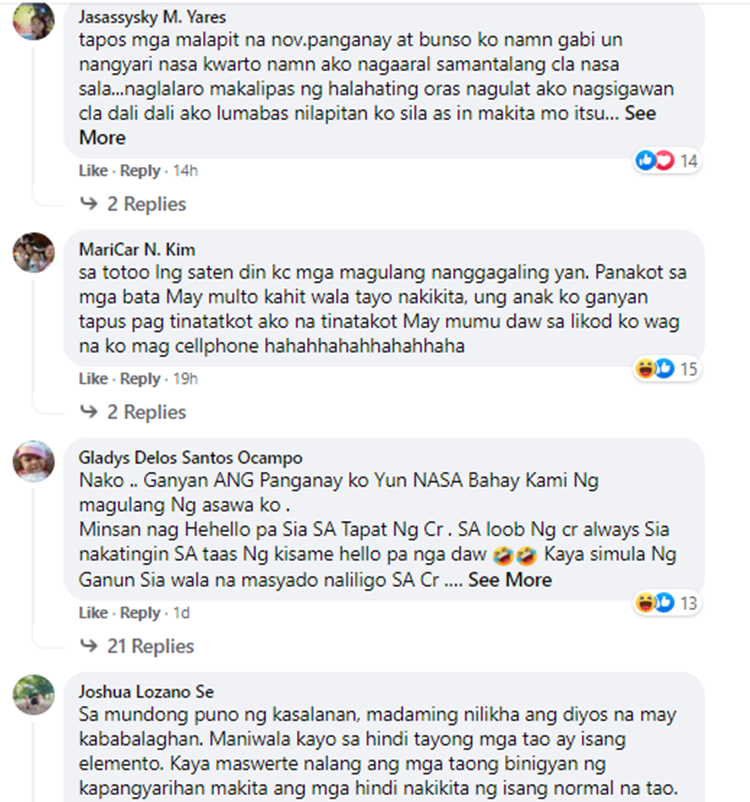Reply to MariCar N. Kim's comment
Viewport: 750px width, 802px height.
pos(140,378)
